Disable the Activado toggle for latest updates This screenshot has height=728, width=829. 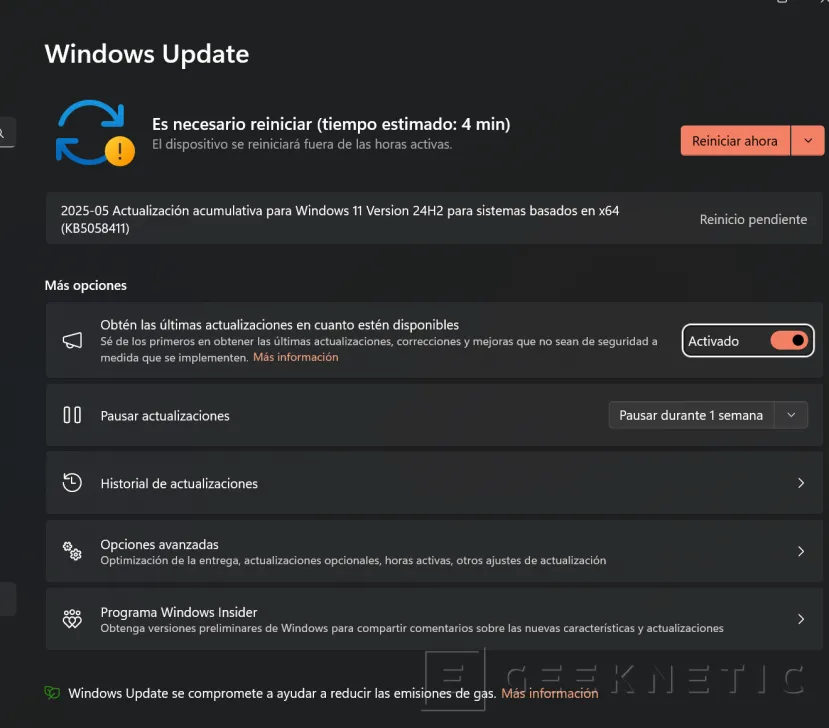tap(790, 340)
